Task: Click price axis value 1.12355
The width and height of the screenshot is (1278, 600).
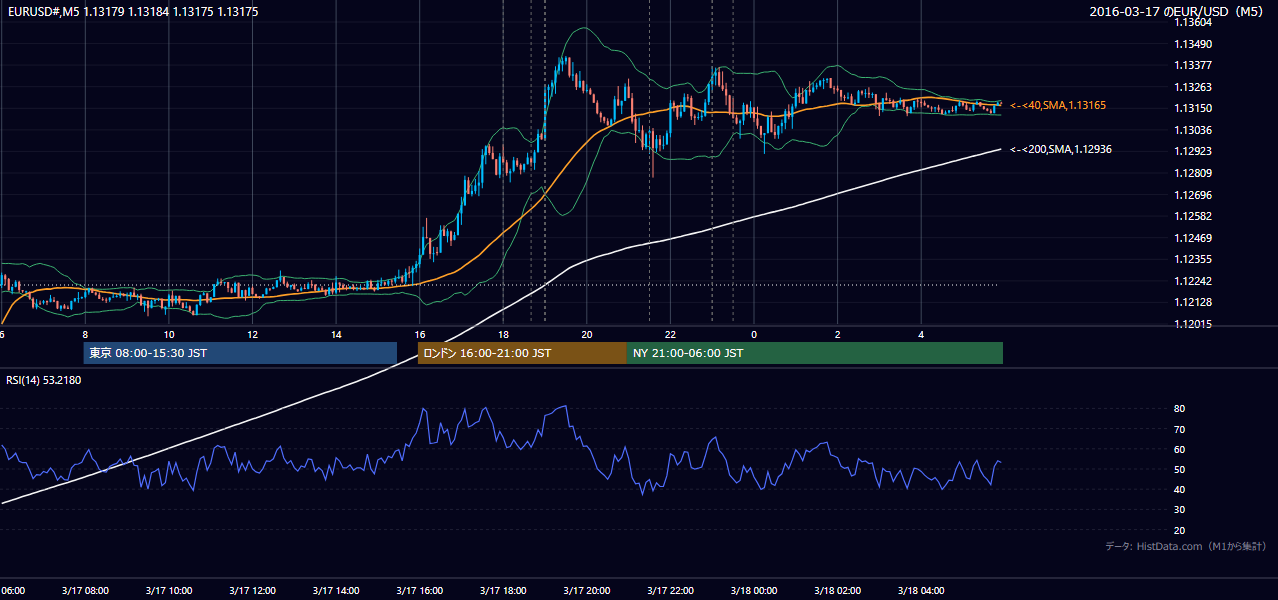Action: [1193, 260]
